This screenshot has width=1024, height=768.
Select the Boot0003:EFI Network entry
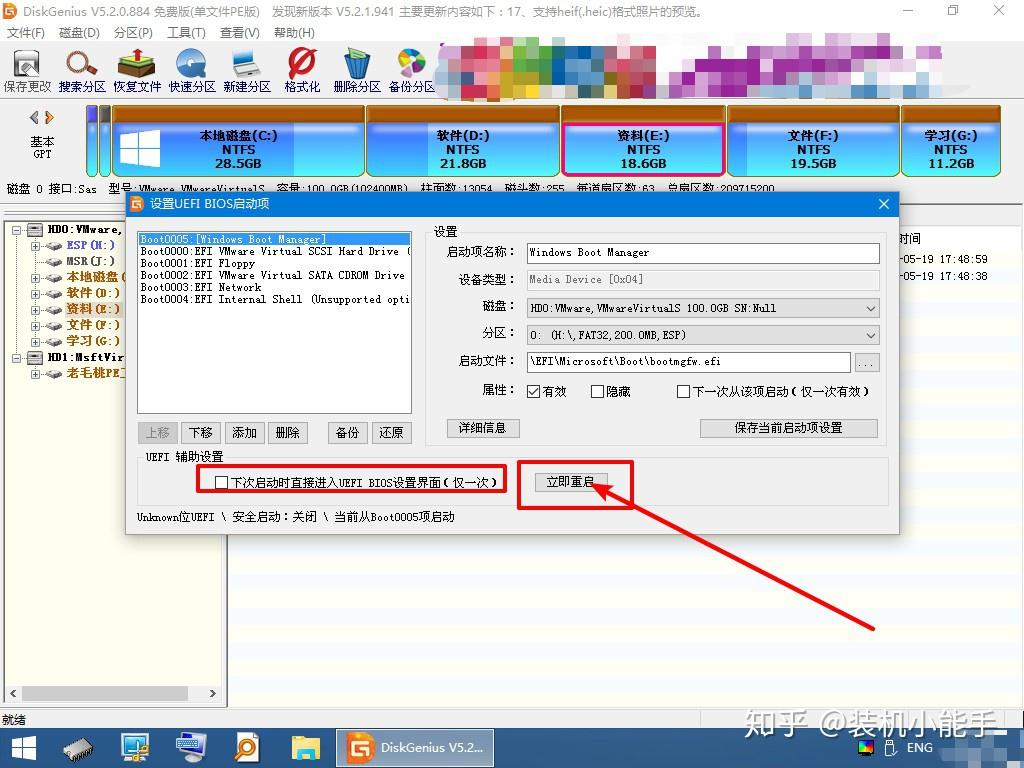(x=200, y=287)
